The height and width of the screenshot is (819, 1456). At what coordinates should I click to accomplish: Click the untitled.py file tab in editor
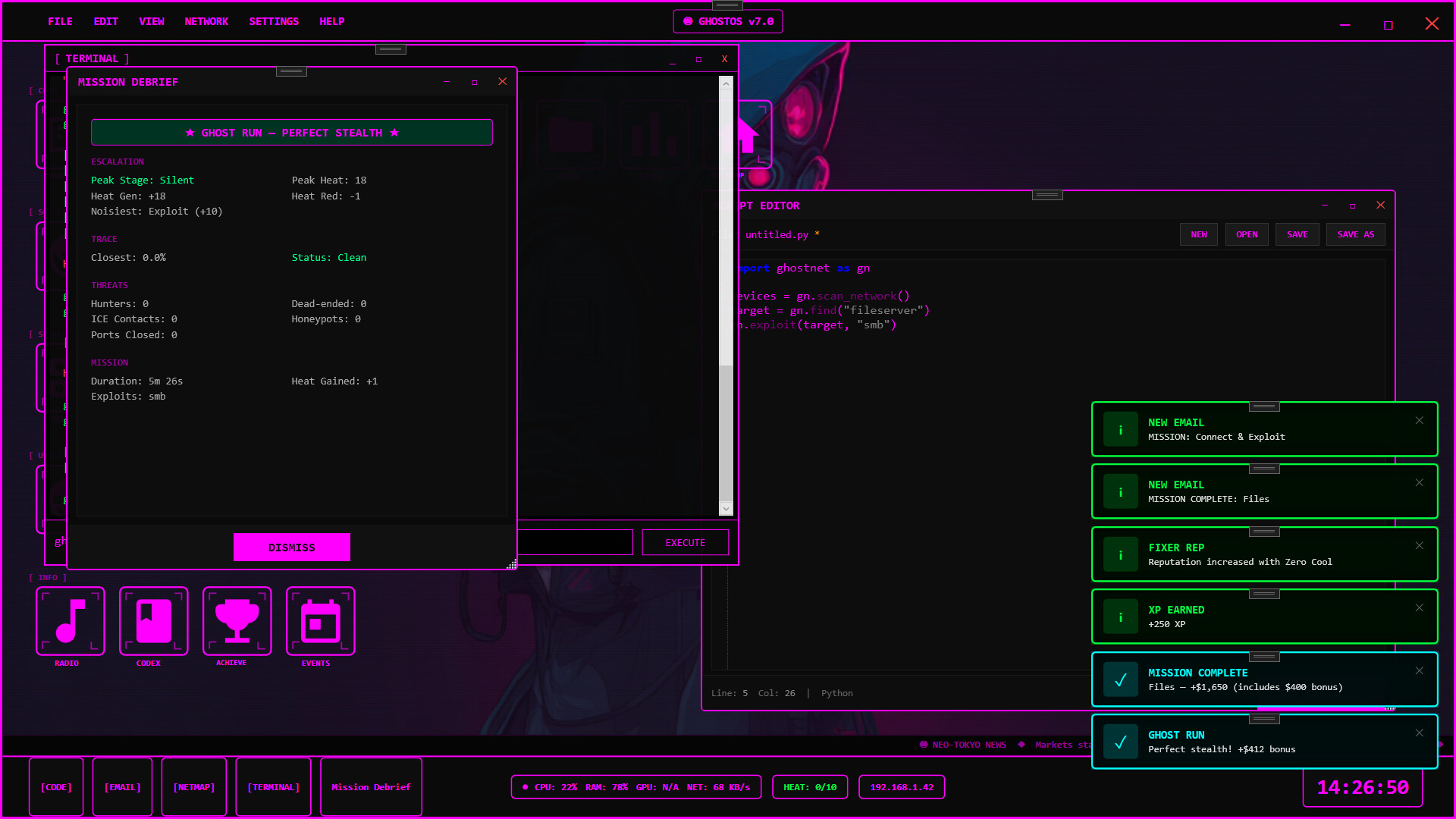(x=782, y=234)
